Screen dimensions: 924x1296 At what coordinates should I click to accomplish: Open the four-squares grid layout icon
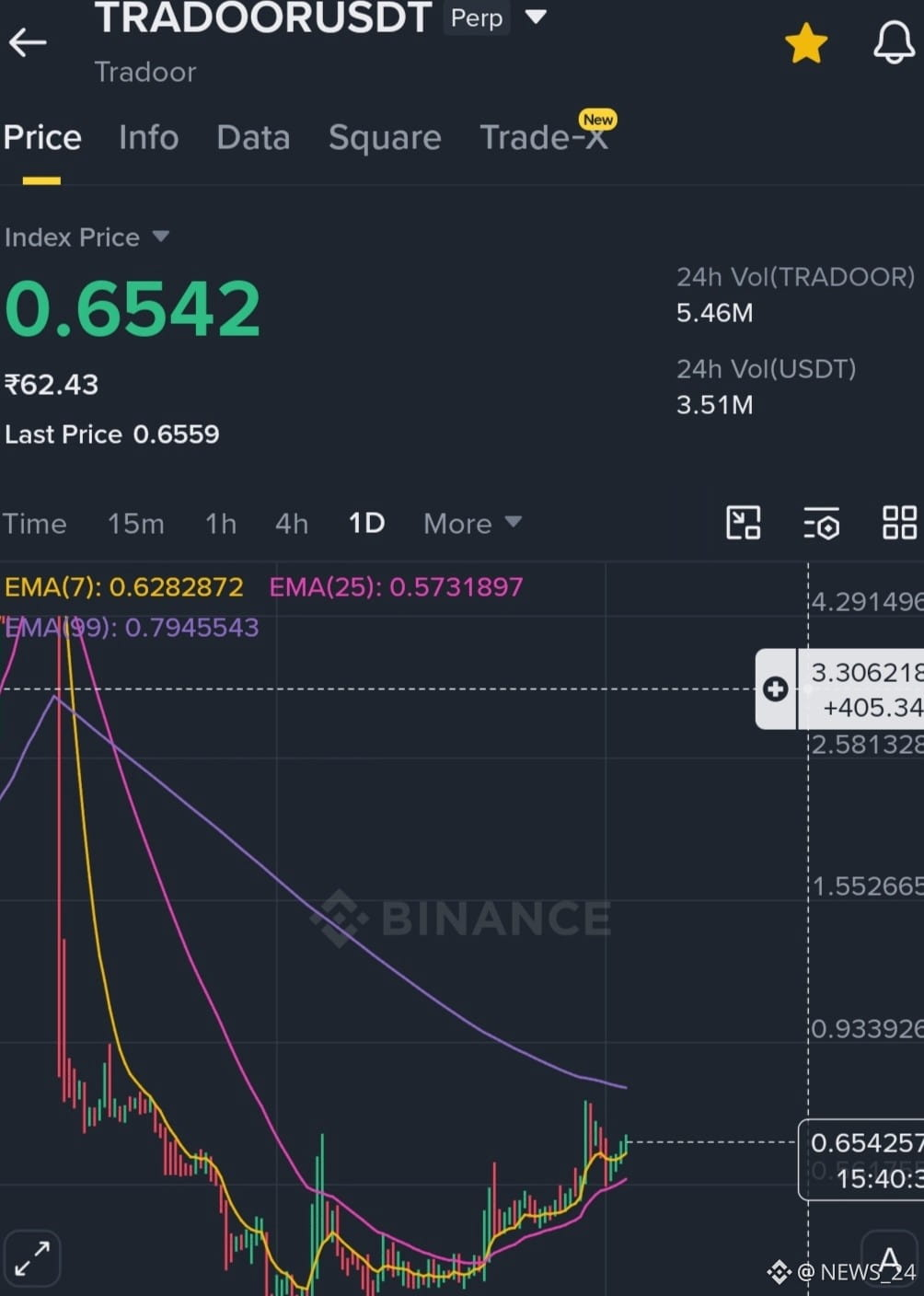pyautogui.click(x=899, y=523)
